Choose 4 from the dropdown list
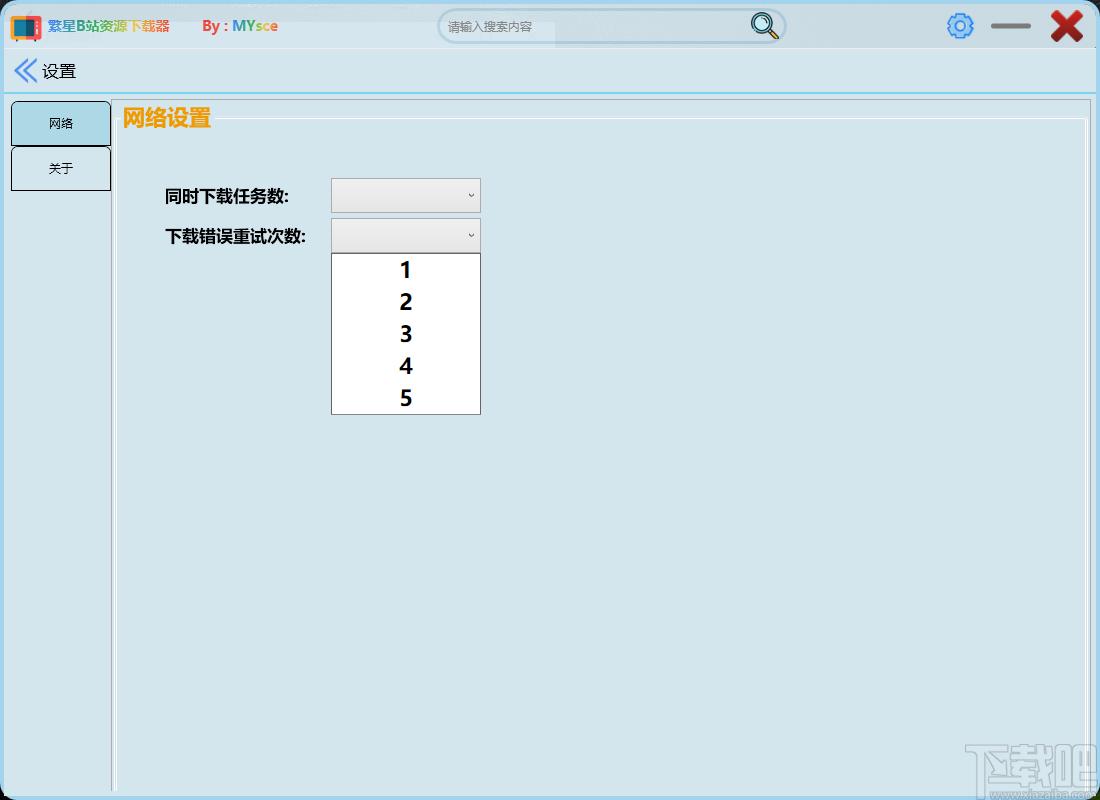This screenshot has height=800, width=1100. 405,366
